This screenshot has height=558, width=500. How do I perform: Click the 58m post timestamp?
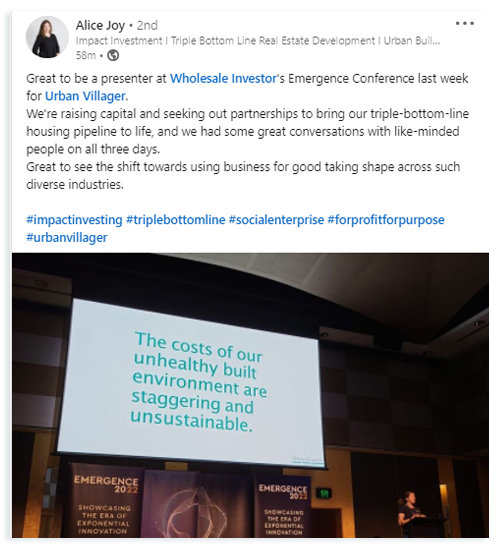[x=86, y=55]
